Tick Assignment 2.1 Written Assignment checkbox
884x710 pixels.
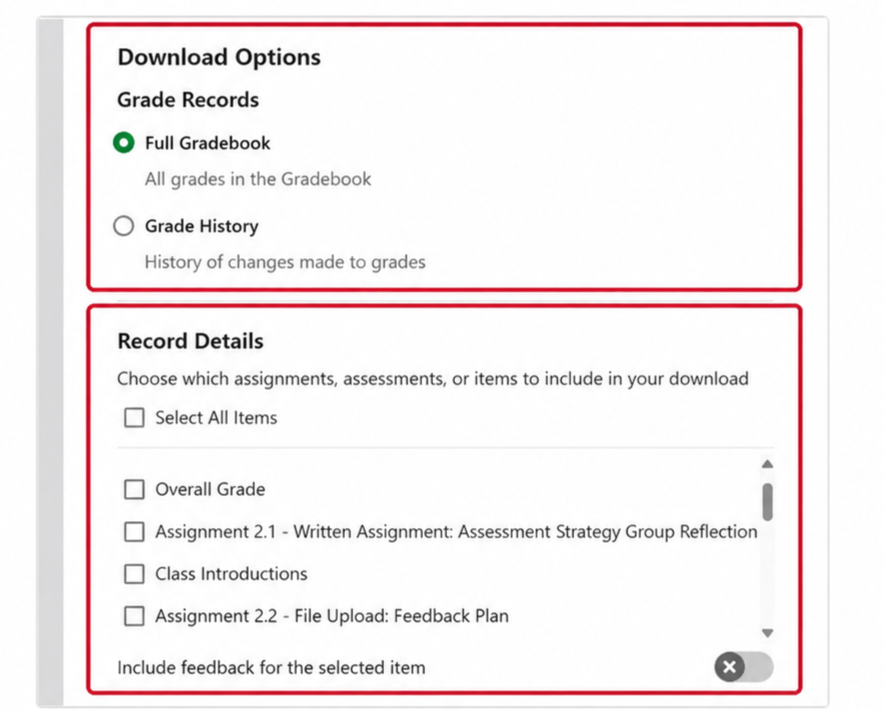click(x=134, y=532)
